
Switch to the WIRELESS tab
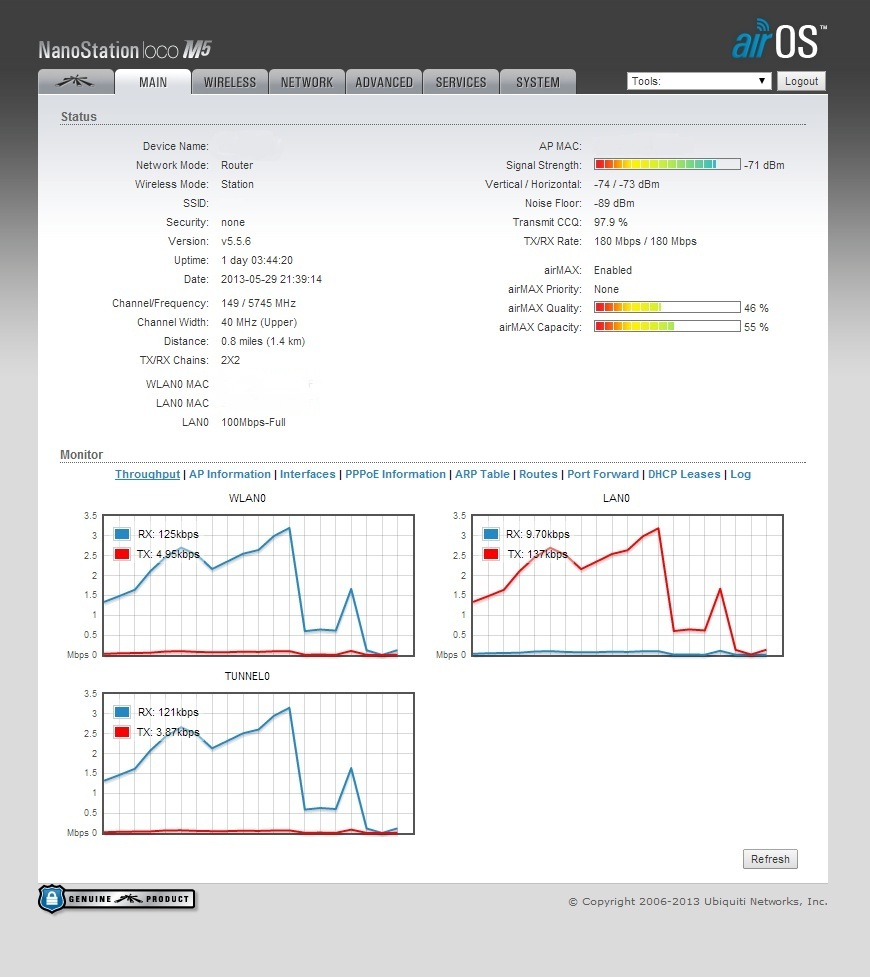point(230,82)
